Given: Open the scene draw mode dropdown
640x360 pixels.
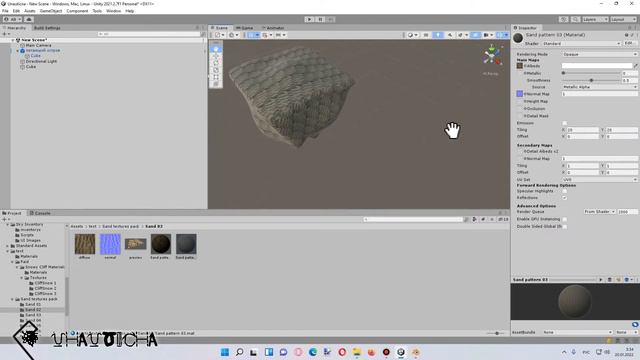Looking at the screenshot, I should [x=413, y=35].
